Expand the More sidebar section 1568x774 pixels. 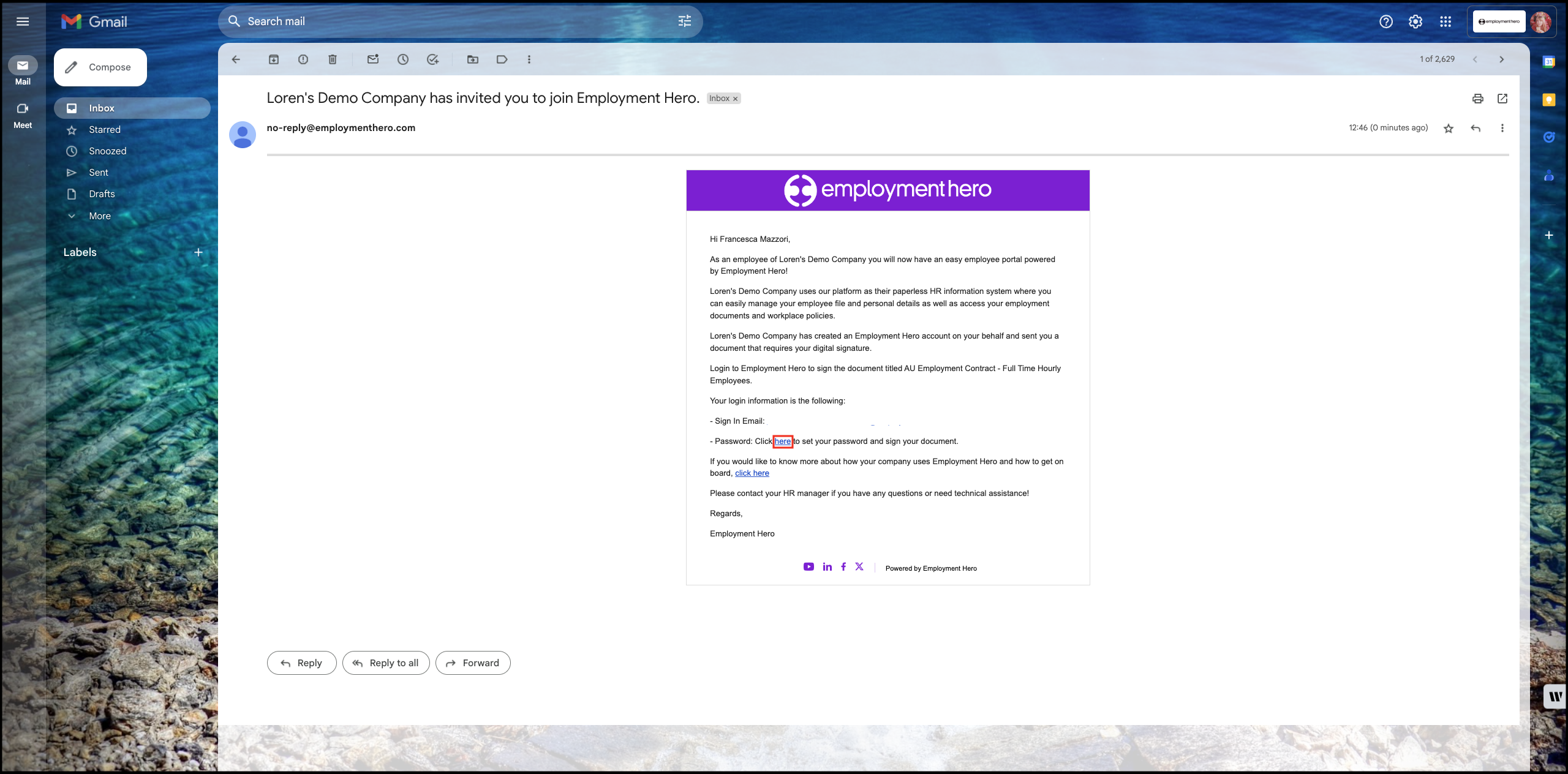(99, 216)
